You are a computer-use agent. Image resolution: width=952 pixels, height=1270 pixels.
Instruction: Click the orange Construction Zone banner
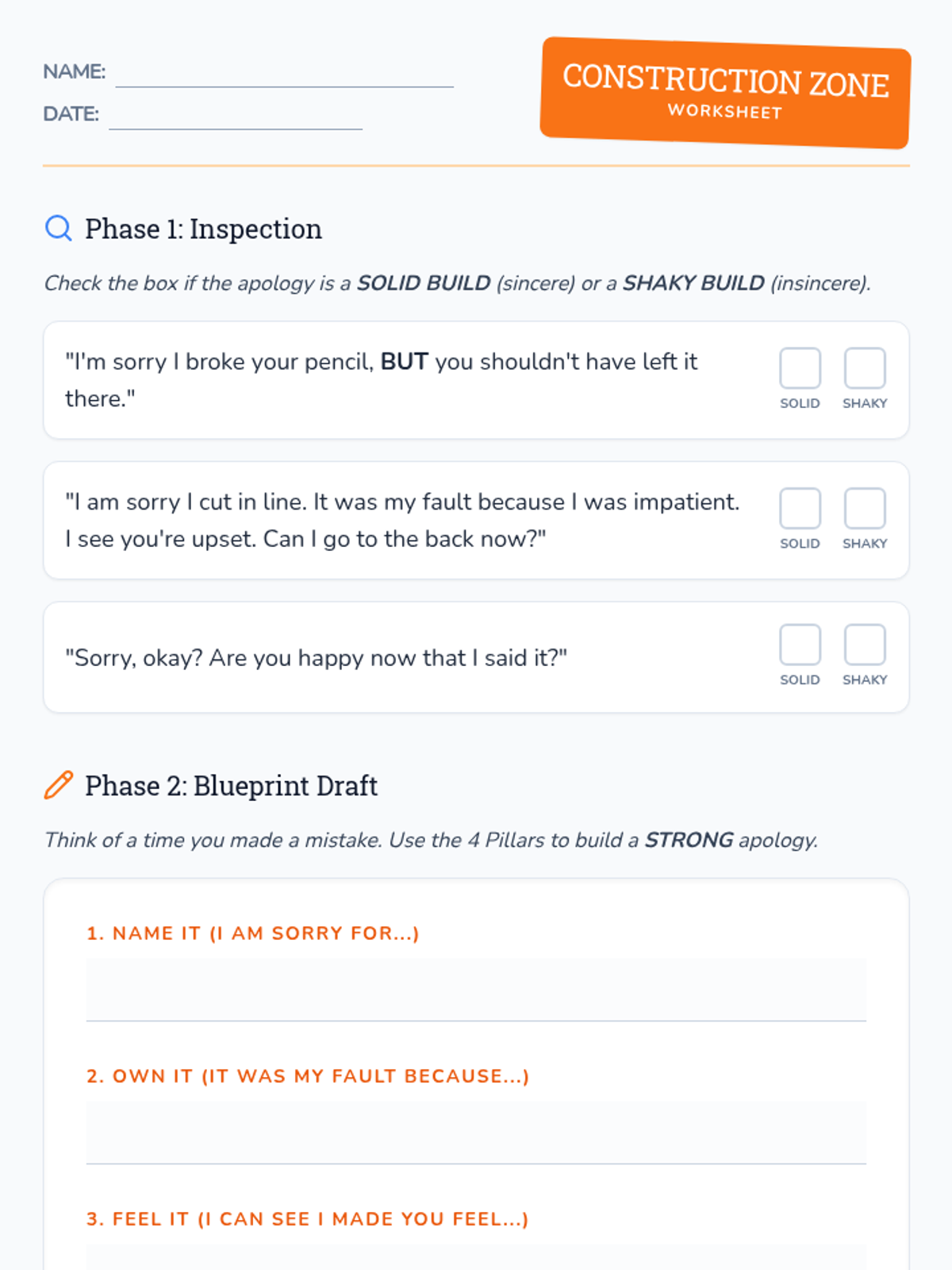point(725,93)
